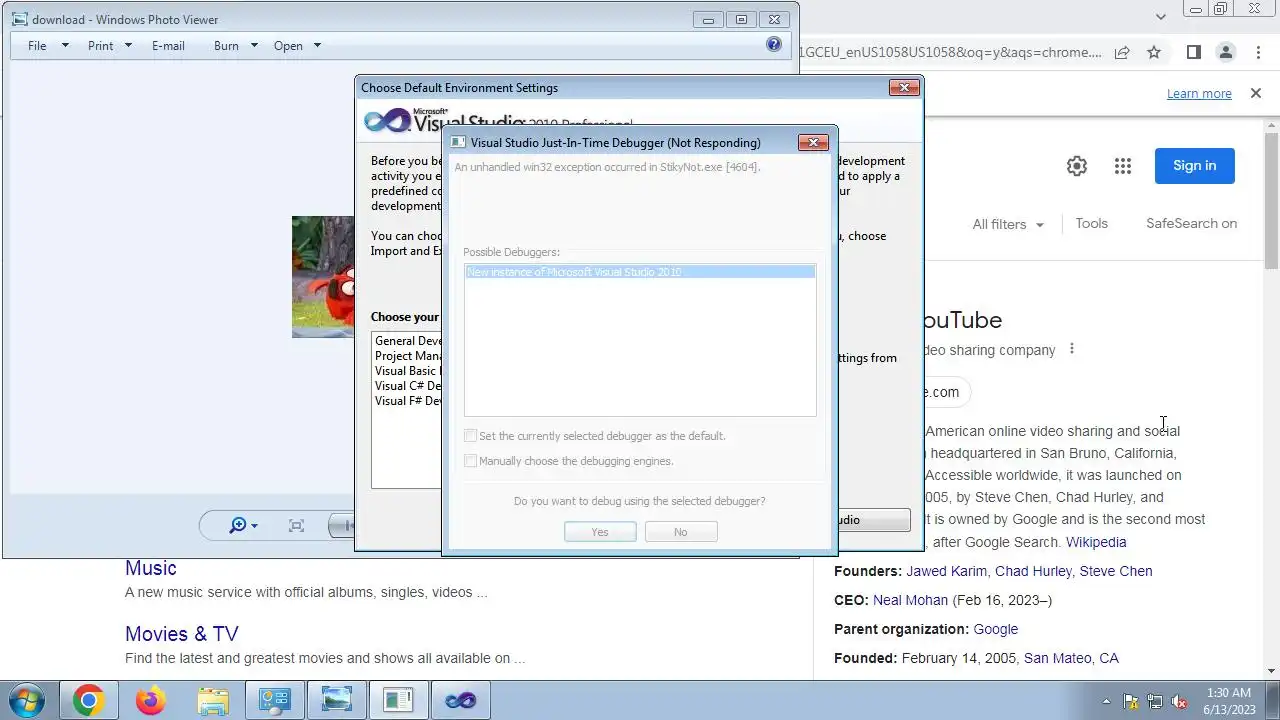Open the Open menu in Photo Viewer
The width and height of the screenshot is (1280, 720).
297,45
